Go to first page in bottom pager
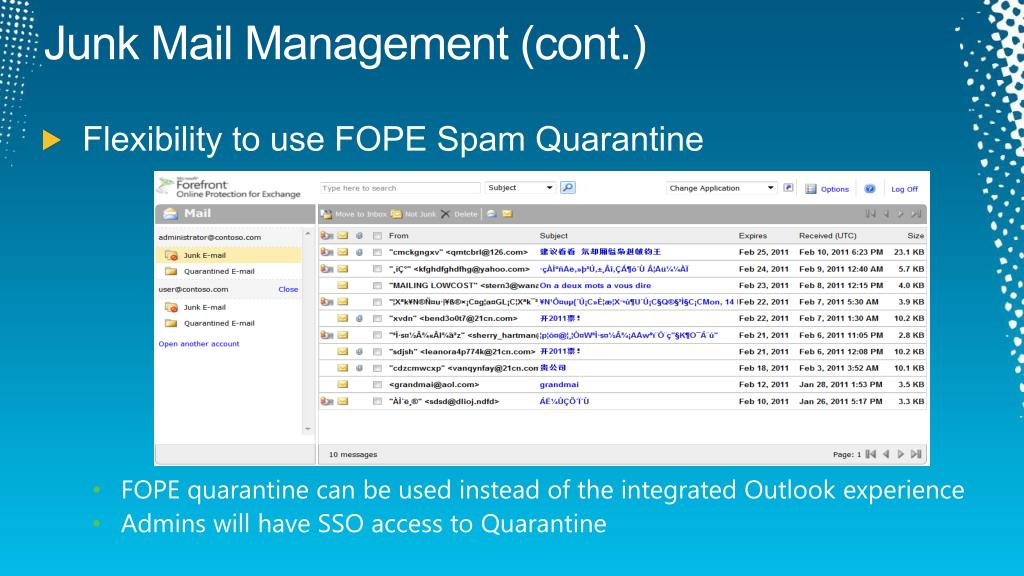Screen dimensions: 1024x576 [871, 454]
